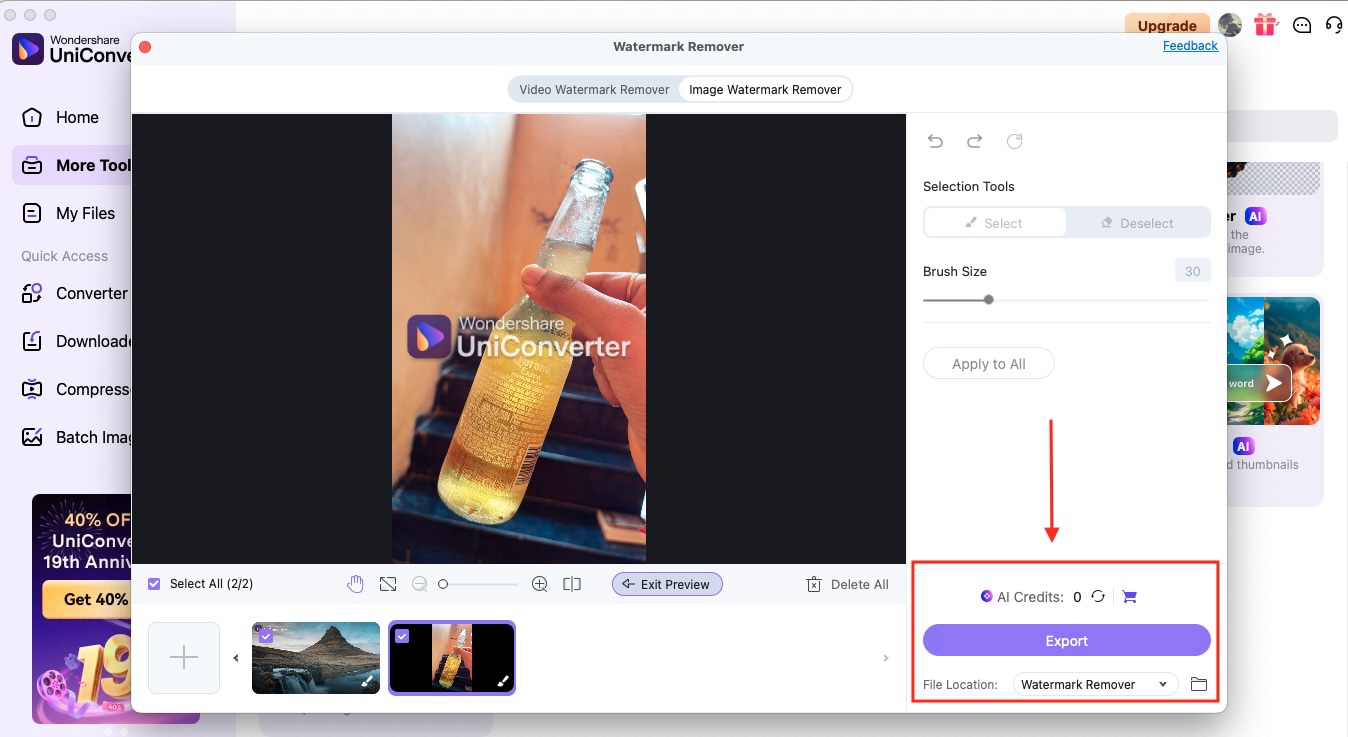Reset all edits with the circular reset icon
The height and width of the screenshot is (737, 1348).
tap(1014, 142)
